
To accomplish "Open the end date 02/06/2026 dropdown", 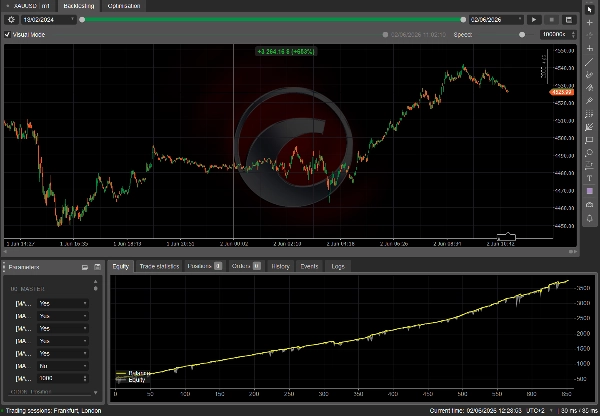I will click(x=496, y=20).
